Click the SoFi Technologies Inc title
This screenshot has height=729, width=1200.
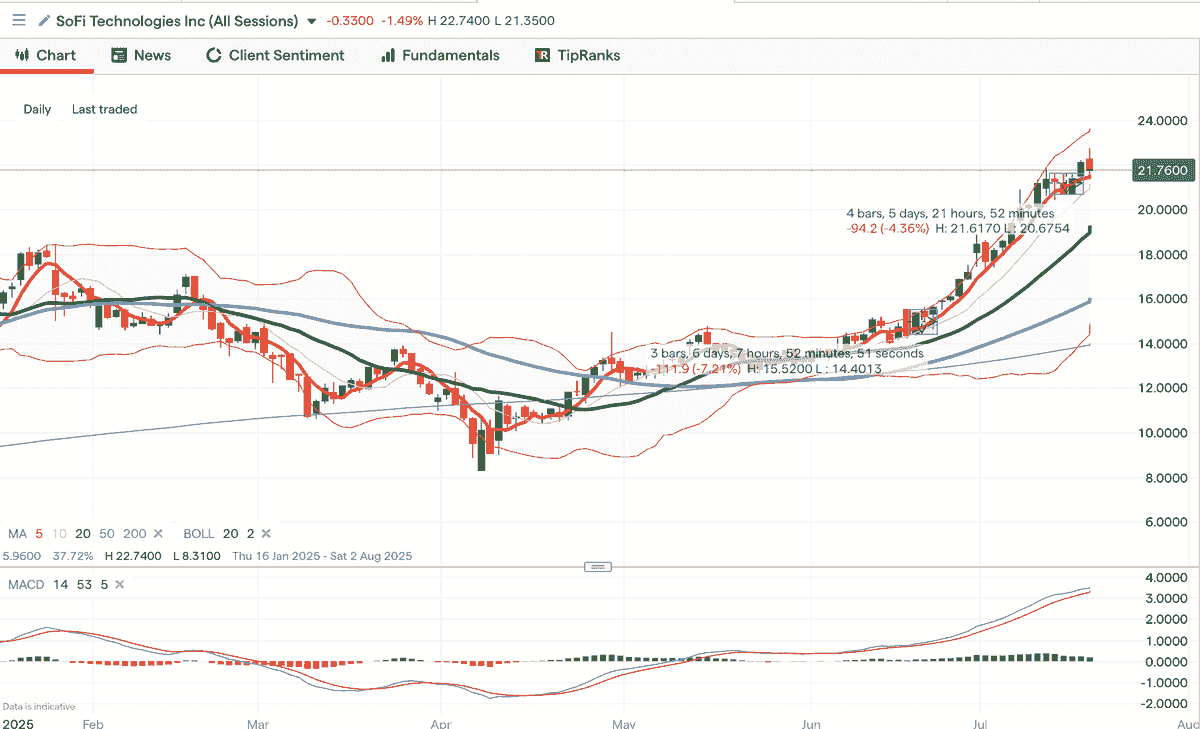click(x=177, y=20)
